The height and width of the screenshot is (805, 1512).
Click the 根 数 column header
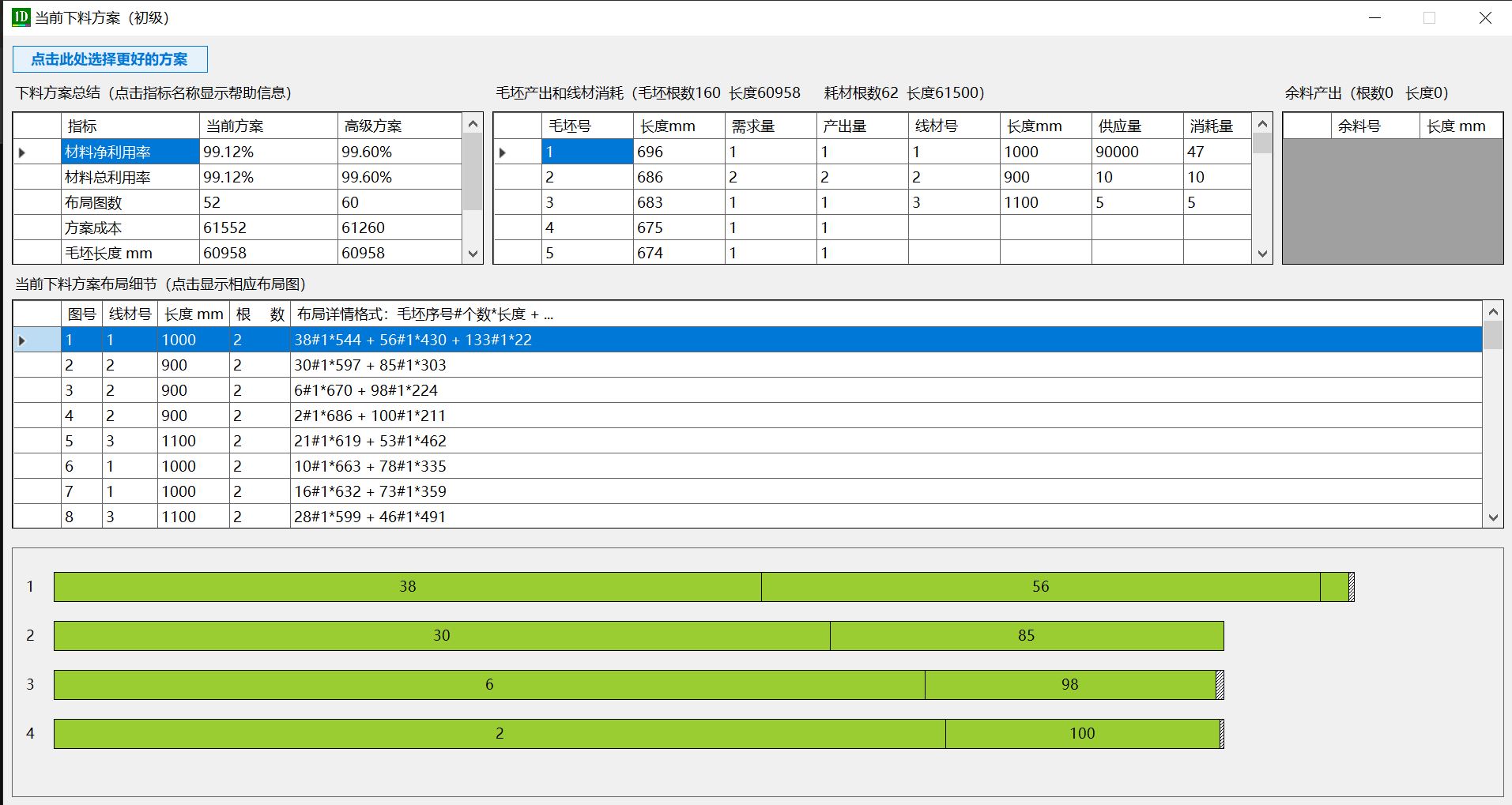[x=260, y=314]
